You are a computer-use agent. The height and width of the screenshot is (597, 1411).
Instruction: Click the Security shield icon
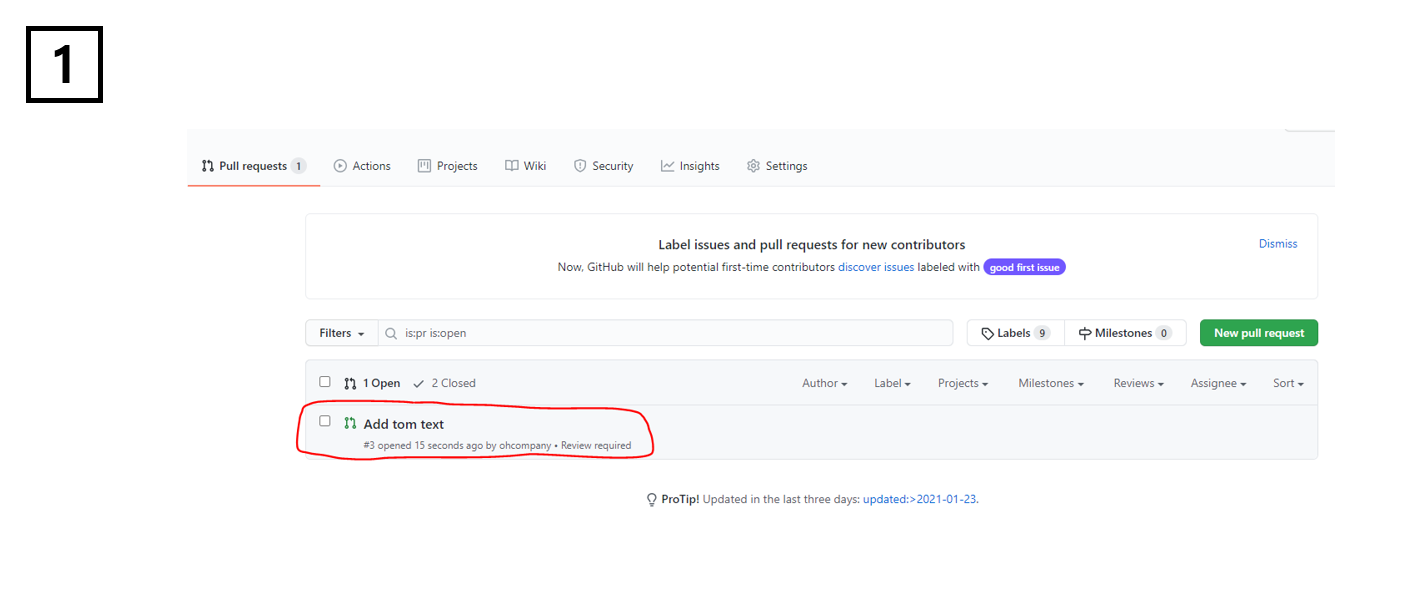(580, 166)
